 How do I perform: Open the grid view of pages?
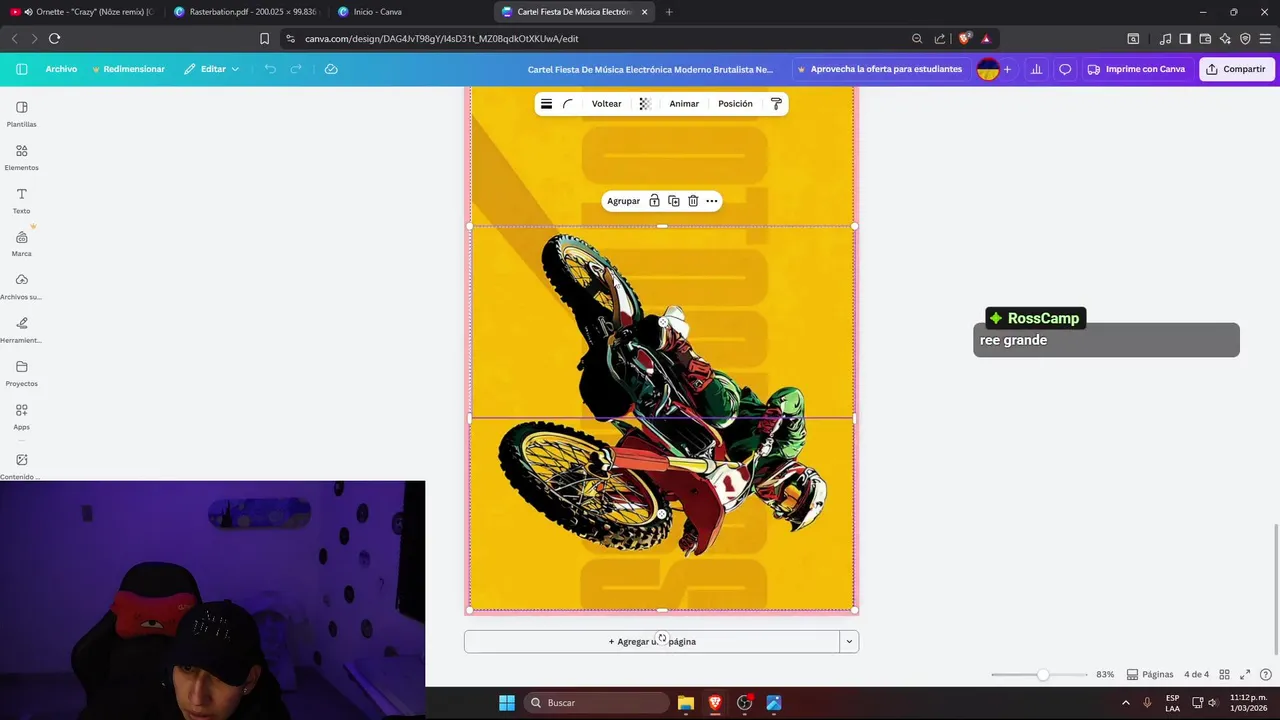(x=1224, y=675)
